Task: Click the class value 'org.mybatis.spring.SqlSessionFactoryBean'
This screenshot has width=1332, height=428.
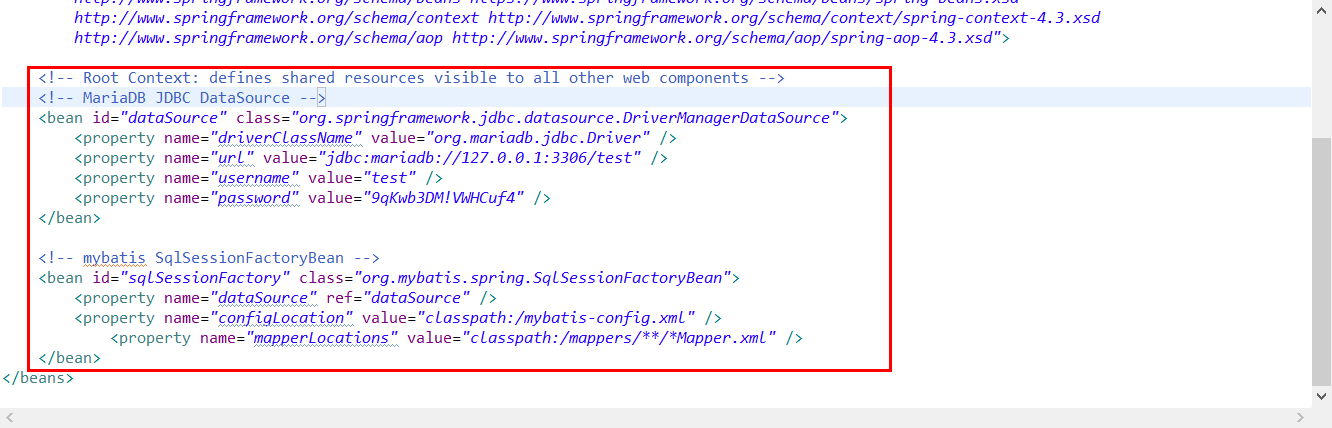Action: click(x=543, y=278)
